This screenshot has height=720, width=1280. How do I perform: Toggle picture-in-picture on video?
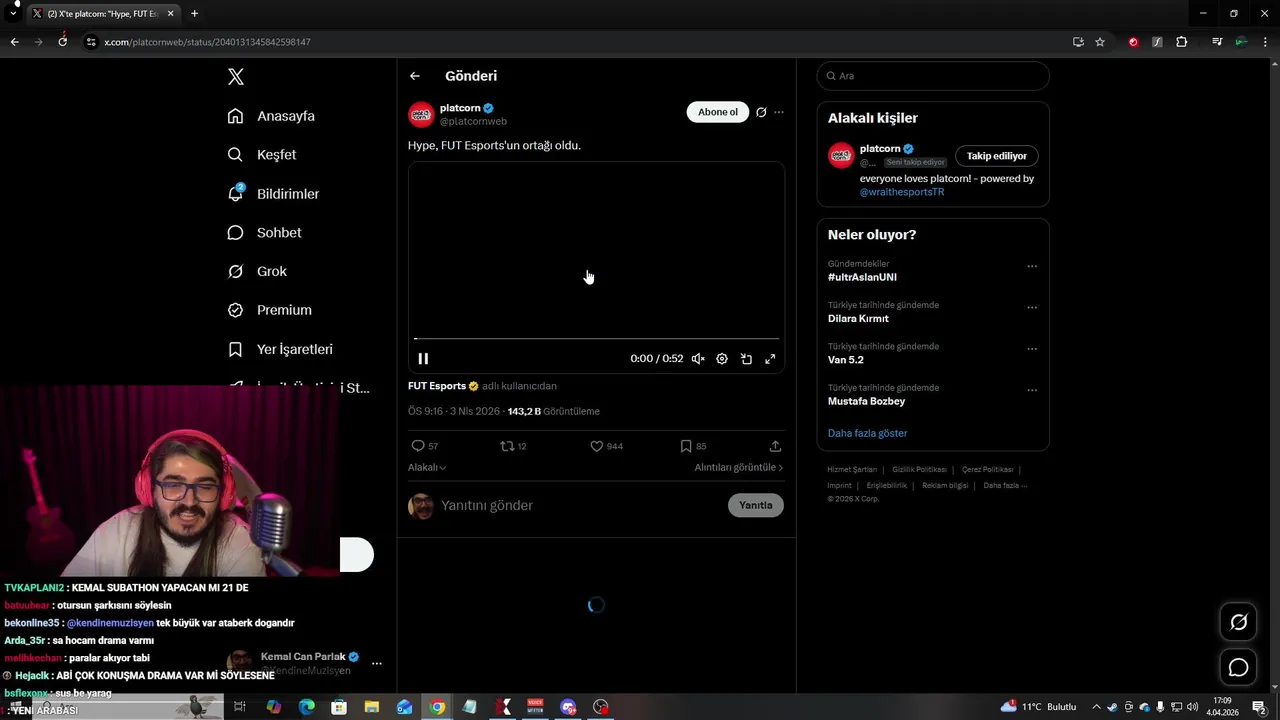pyautogui.click(x=746, y=359)
